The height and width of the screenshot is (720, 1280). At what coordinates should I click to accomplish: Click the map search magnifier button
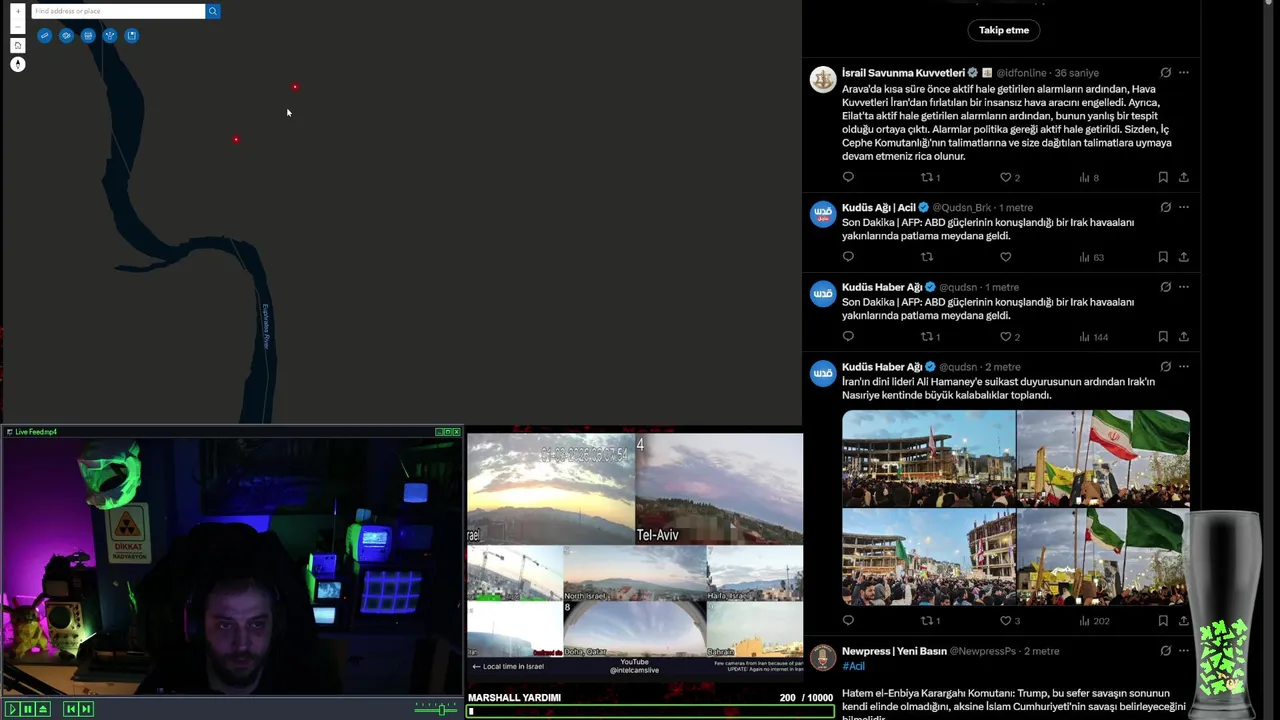(212, 11)
